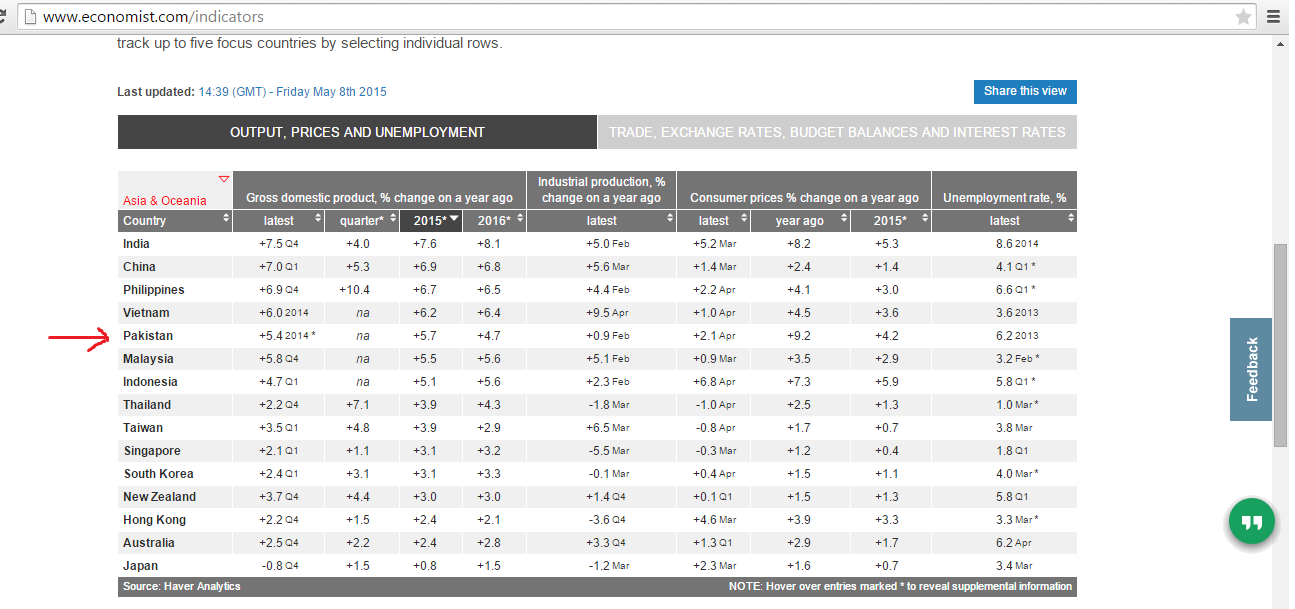This screenshot has height=609, width=1295.
Task: Sort by GDP latest column arrows
Action: 318,220
